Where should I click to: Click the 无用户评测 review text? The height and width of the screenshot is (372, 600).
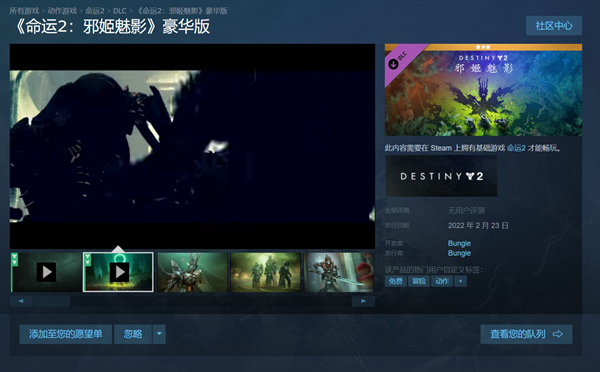466,210
